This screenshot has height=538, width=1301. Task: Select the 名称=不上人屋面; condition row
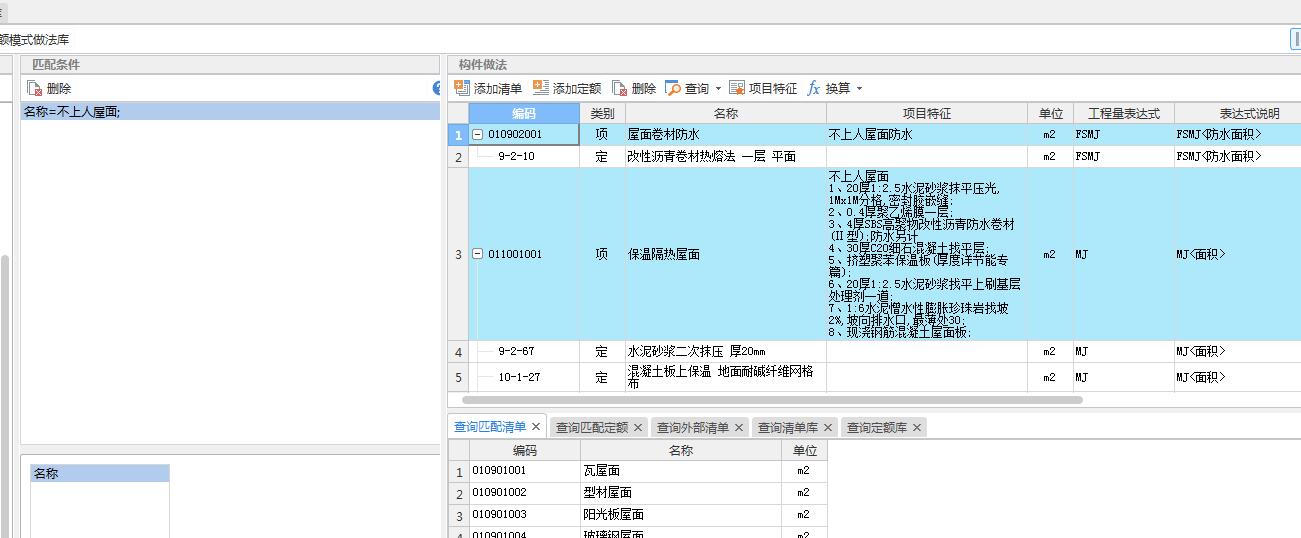click(230, 112)
